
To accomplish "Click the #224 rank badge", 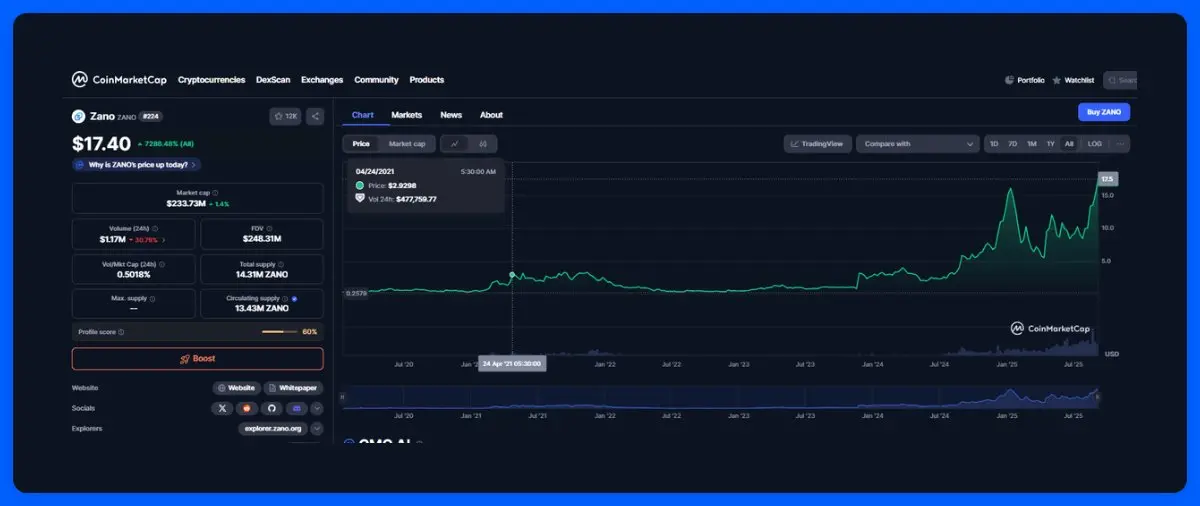I will click(x=152, y=116).
